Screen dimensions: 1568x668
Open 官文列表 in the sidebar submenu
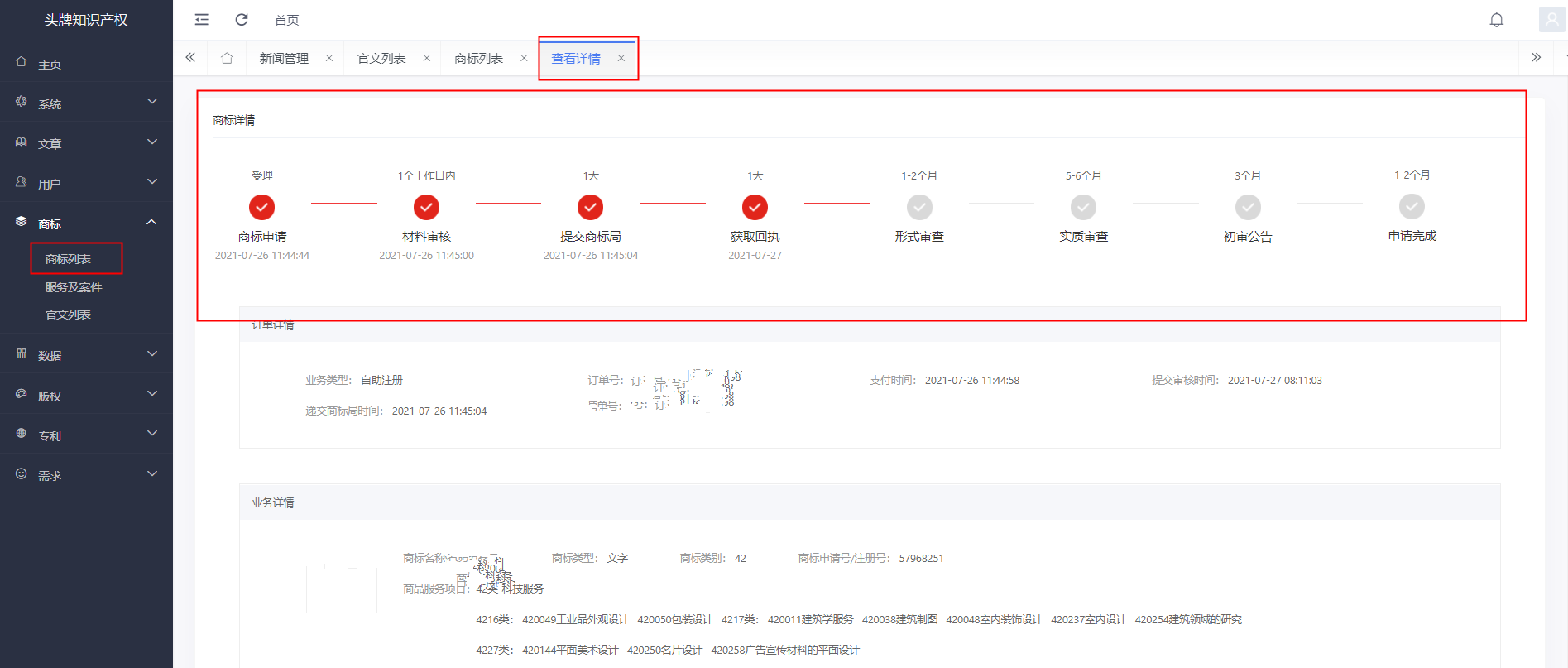tap(68, 315)
